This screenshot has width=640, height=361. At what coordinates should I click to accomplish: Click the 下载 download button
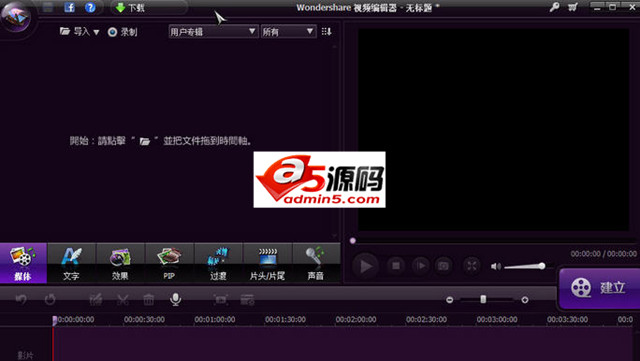[x=130, y=7]
